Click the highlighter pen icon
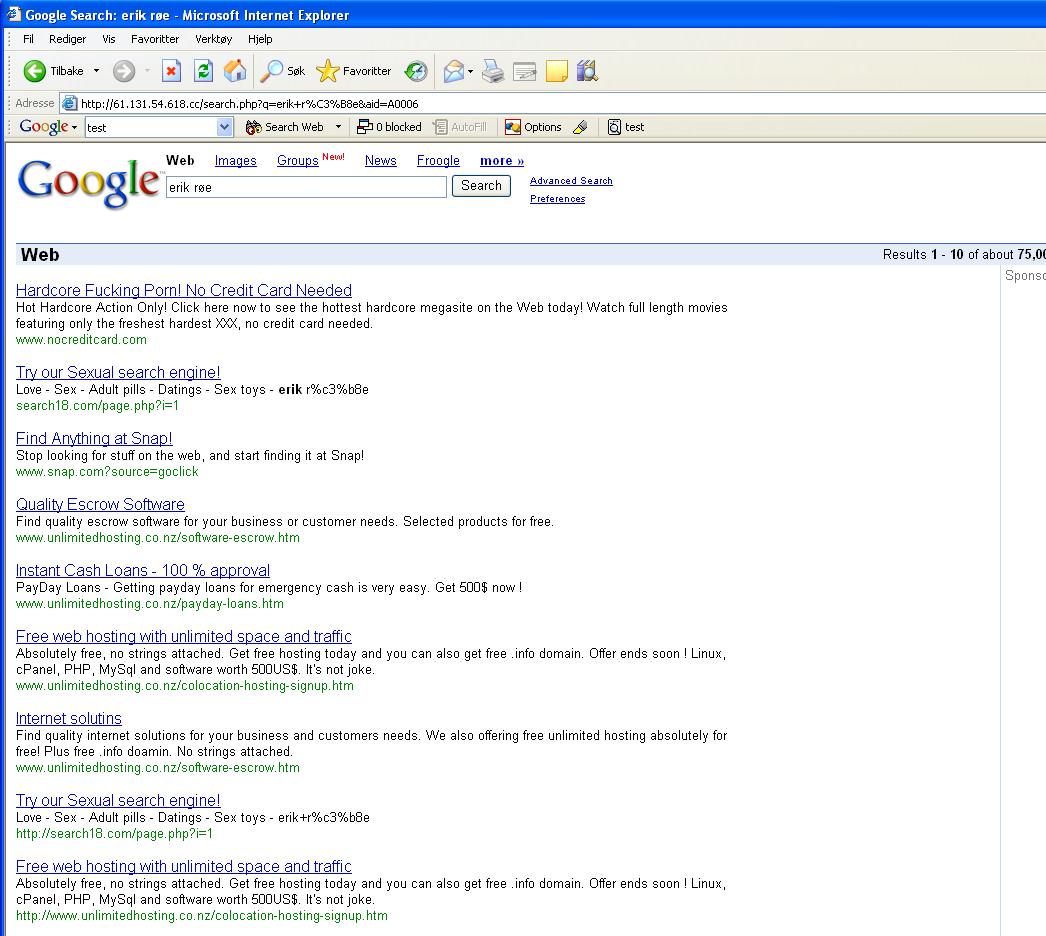 tap(580, 127)
